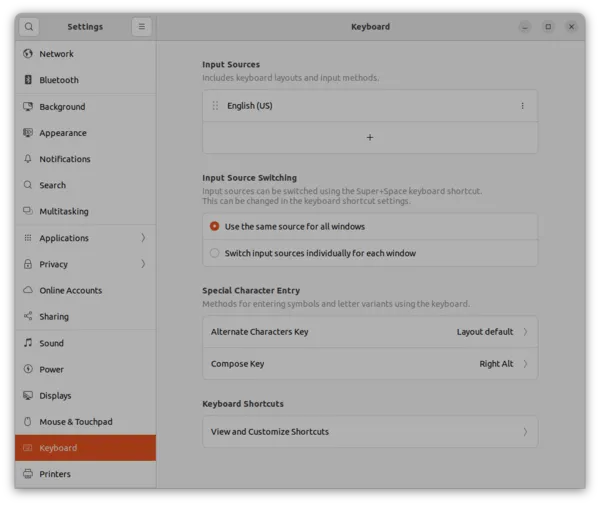This screenshot has height=505, width=600.
Task: Go to Notifications settings
Action: [85, 159]
